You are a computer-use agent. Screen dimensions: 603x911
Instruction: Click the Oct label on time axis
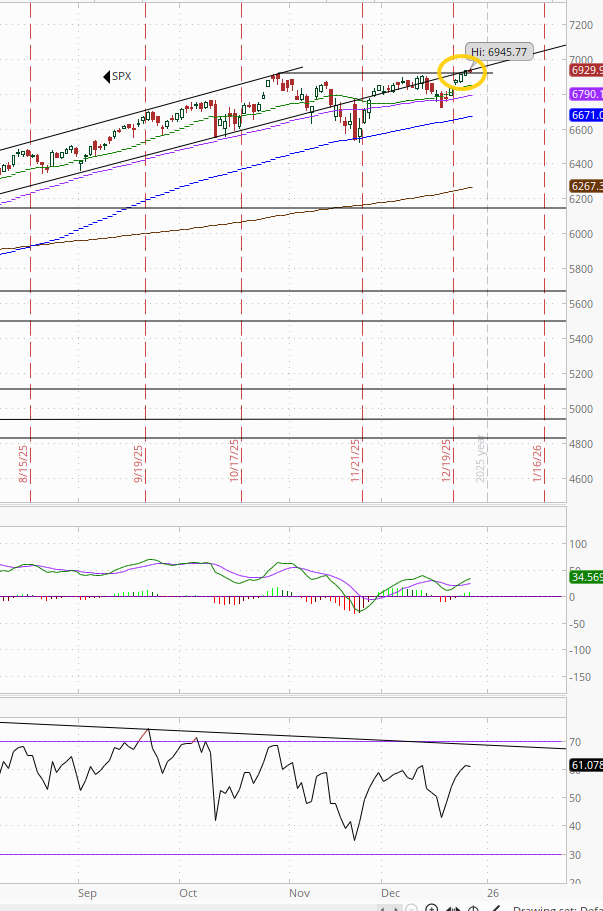[188, 893]
